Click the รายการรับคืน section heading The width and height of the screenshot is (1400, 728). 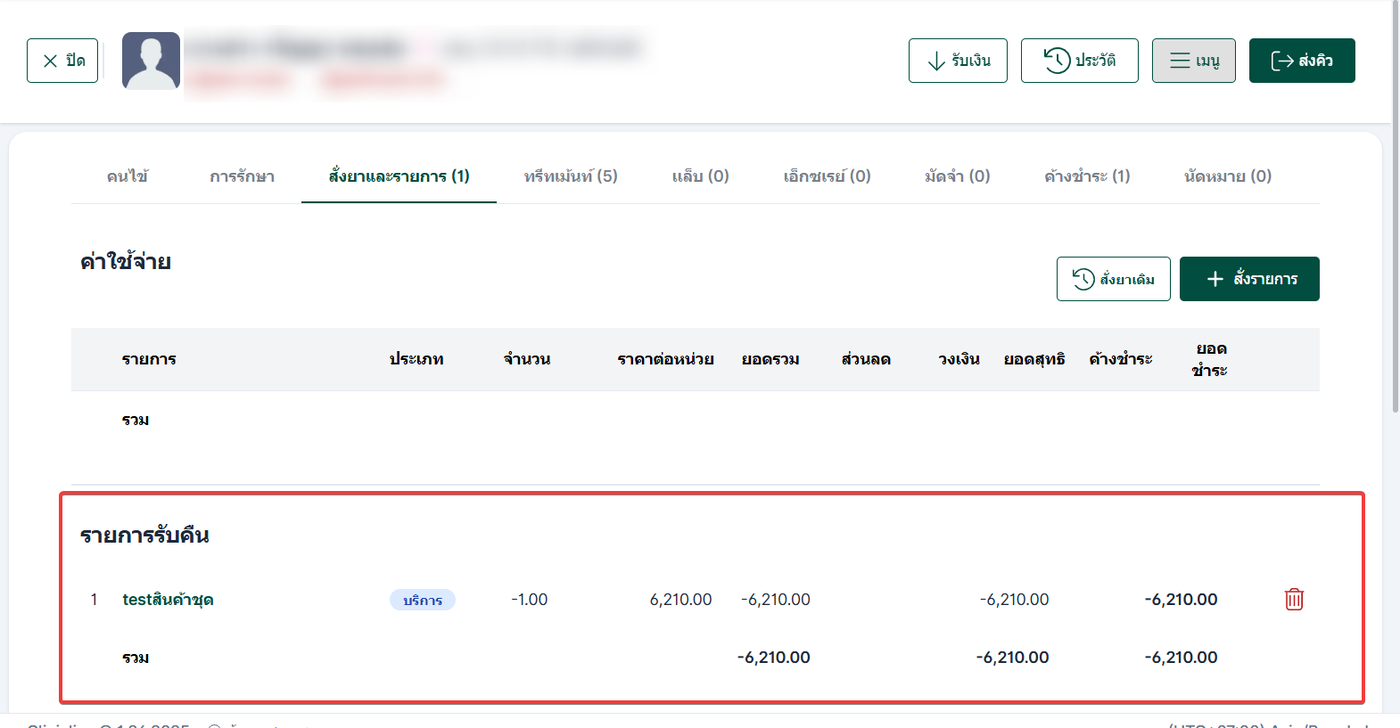click(144, 536)
